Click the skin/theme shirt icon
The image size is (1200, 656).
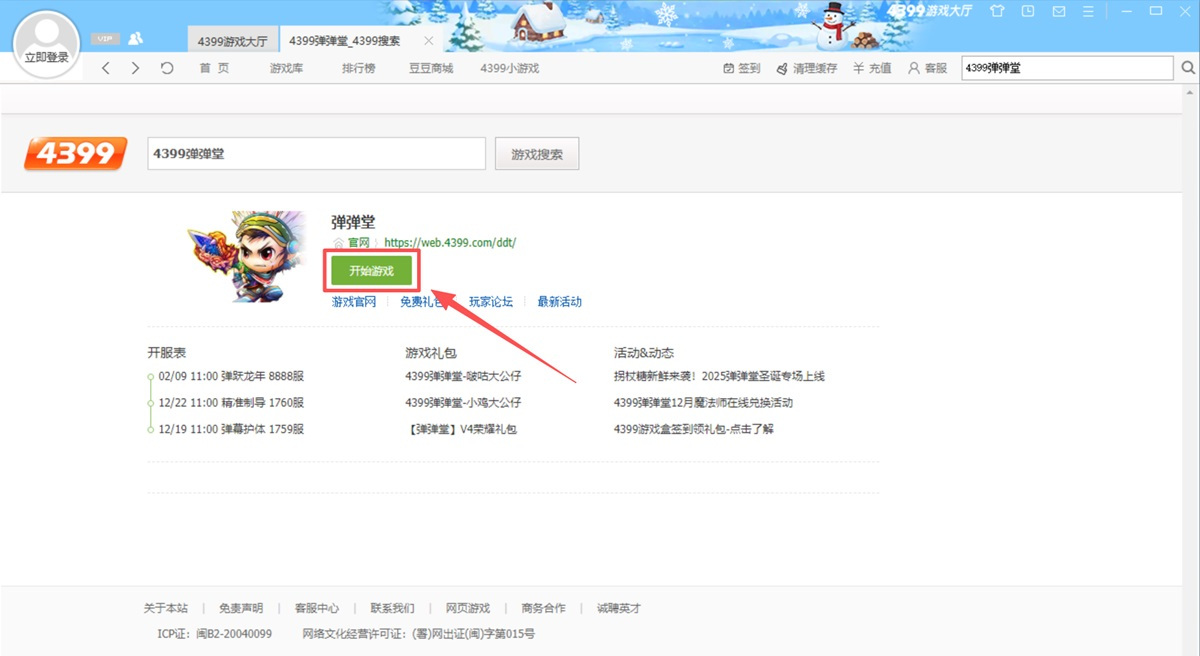[x=996, y=11]
